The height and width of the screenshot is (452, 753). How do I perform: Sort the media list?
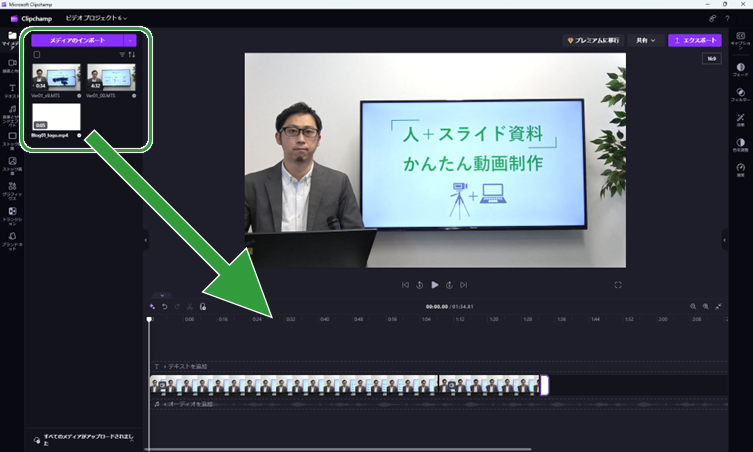(132, 55)
